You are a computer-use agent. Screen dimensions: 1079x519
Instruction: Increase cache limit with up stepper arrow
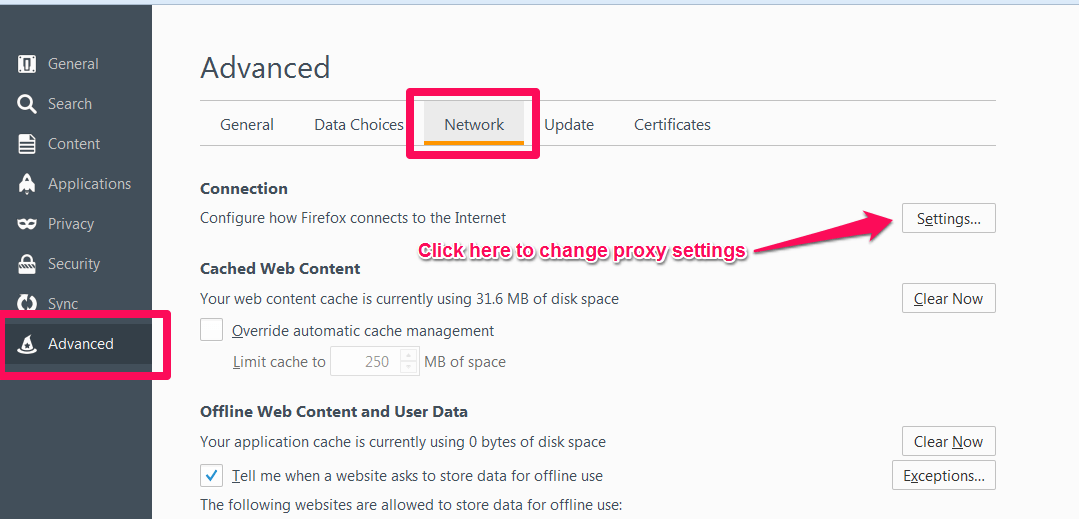[409, 354]
